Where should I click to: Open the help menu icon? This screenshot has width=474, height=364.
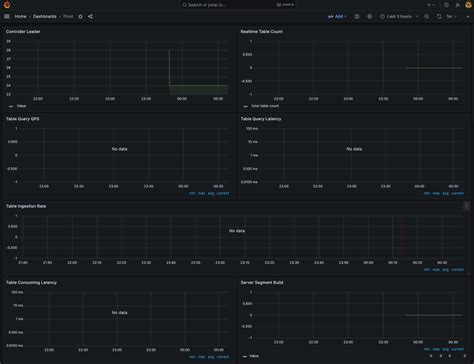(446, 5)
